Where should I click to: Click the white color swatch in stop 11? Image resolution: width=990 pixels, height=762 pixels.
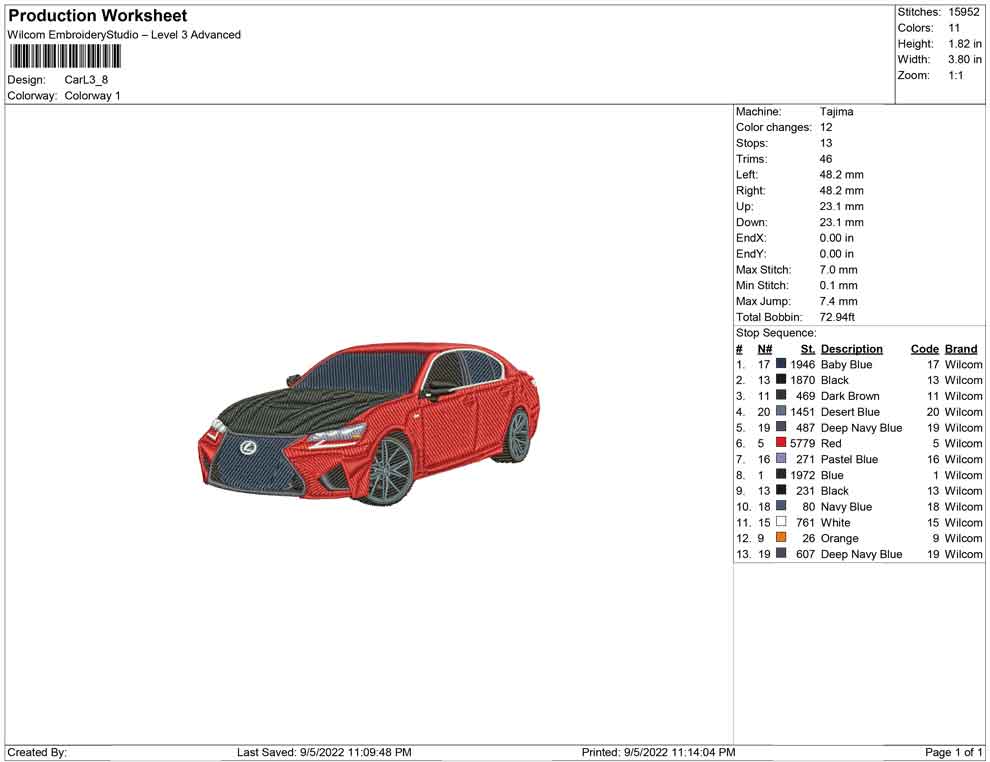point(781,522)
